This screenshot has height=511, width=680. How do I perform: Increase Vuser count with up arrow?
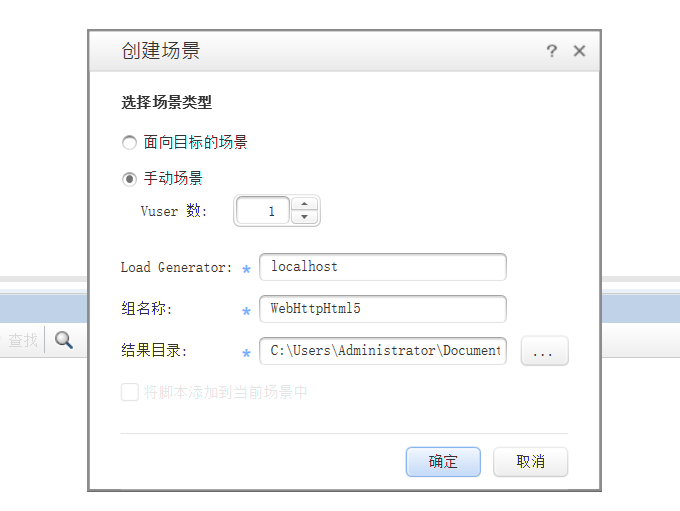[304, 204]
